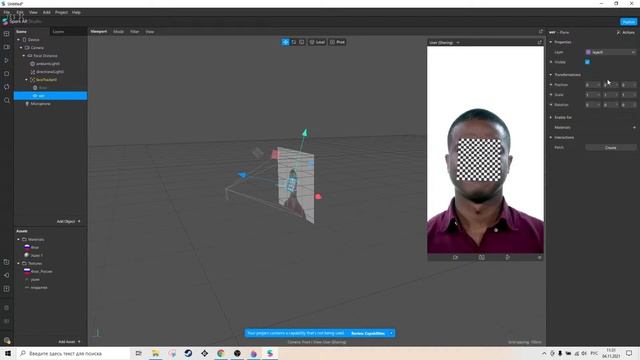Pop out the viewport panel
Image resolution: width=640 pixels, height=360 pixels.
541,31
